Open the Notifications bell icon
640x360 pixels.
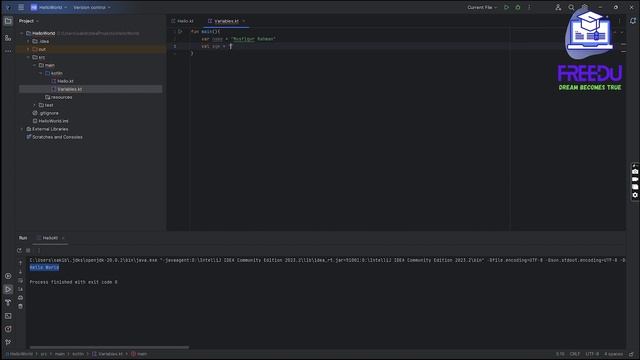click(633, 21)
